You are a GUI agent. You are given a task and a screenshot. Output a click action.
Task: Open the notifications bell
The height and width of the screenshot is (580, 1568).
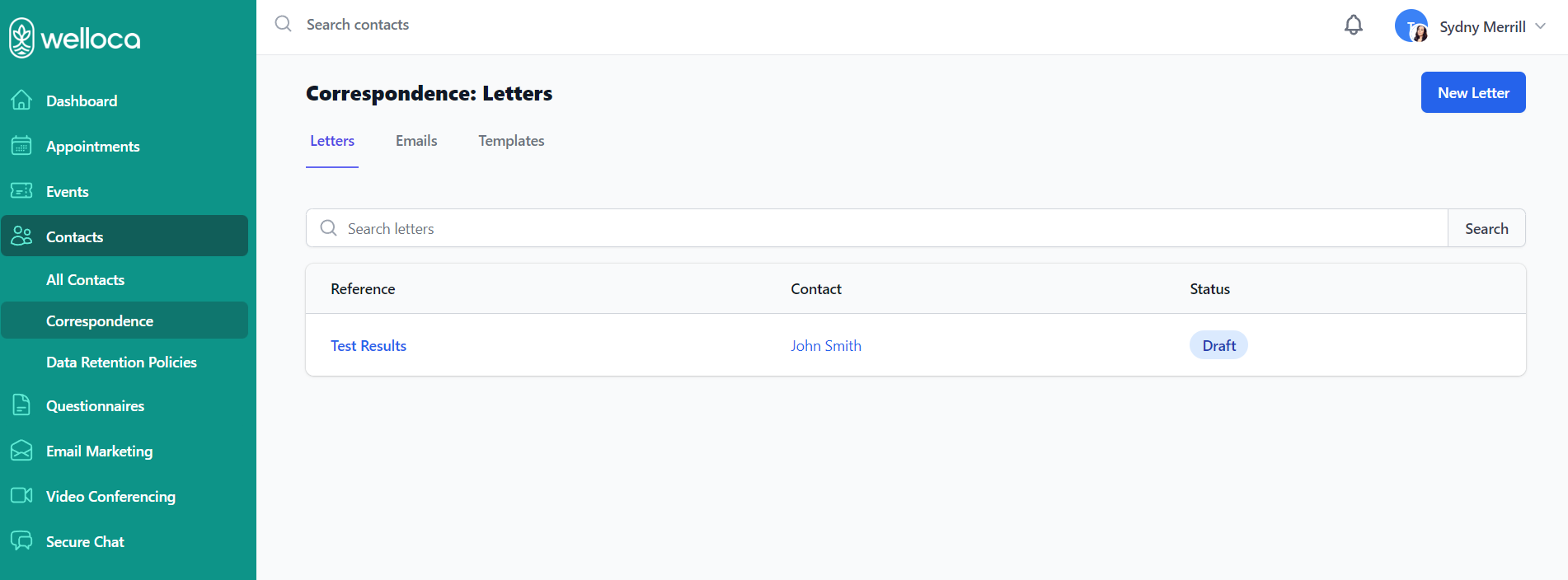pos(1353,26)
